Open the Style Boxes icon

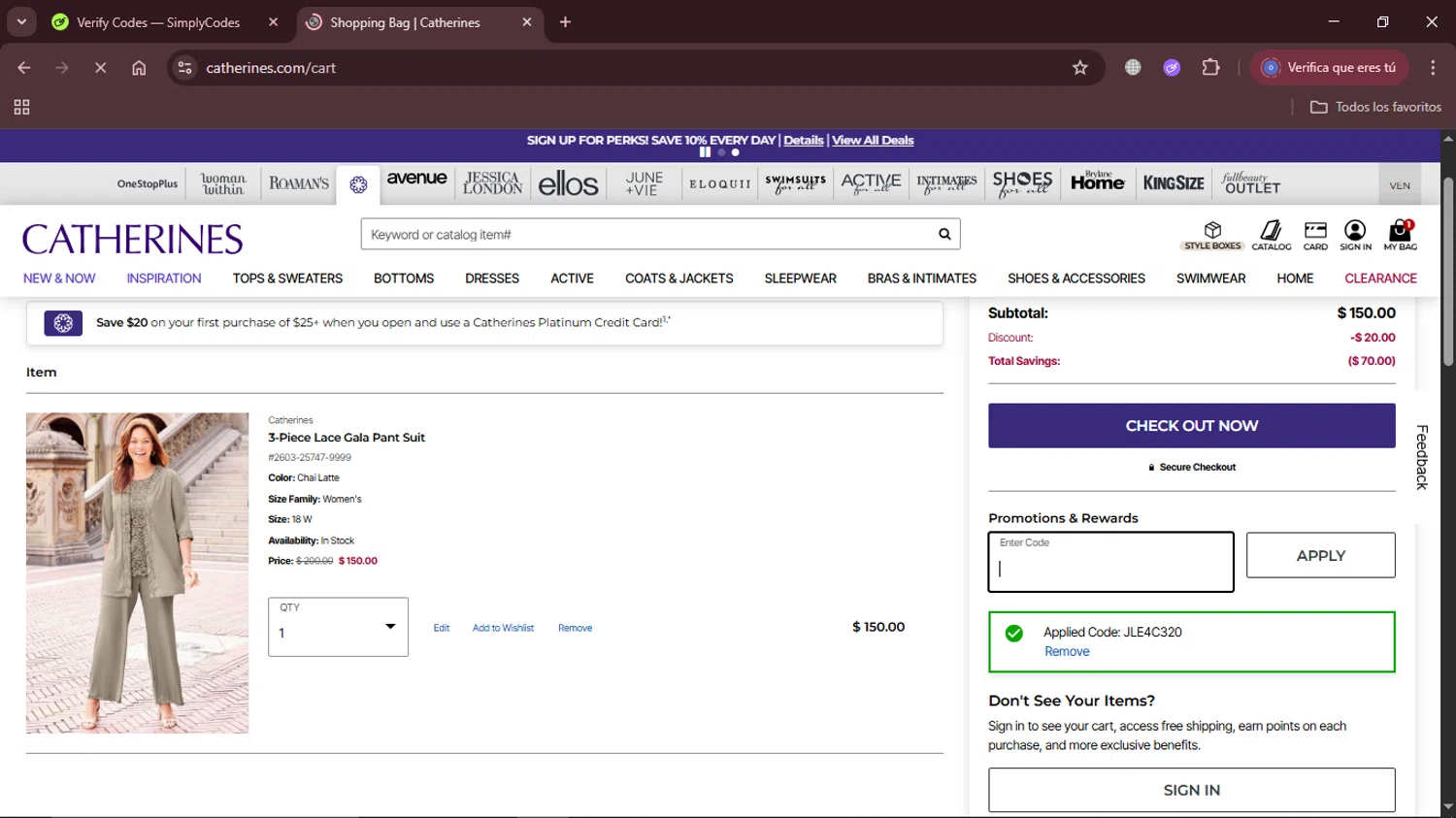[x=1212, y=235]
